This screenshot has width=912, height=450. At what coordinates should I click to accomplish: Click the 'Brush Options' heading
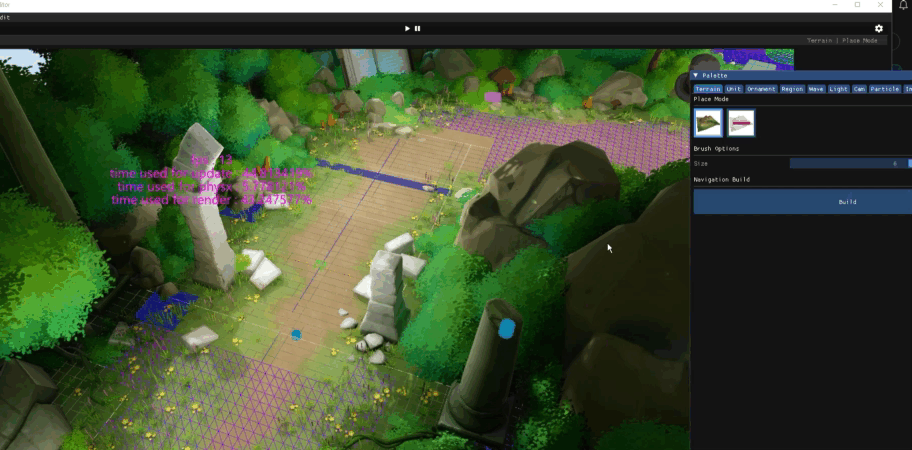pos(716,149)
